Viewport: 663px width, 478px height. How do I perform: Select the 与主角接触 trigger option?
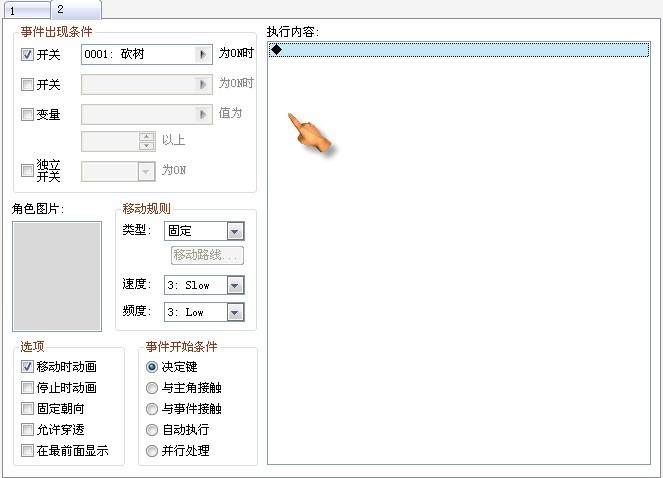tap(152, 387)
